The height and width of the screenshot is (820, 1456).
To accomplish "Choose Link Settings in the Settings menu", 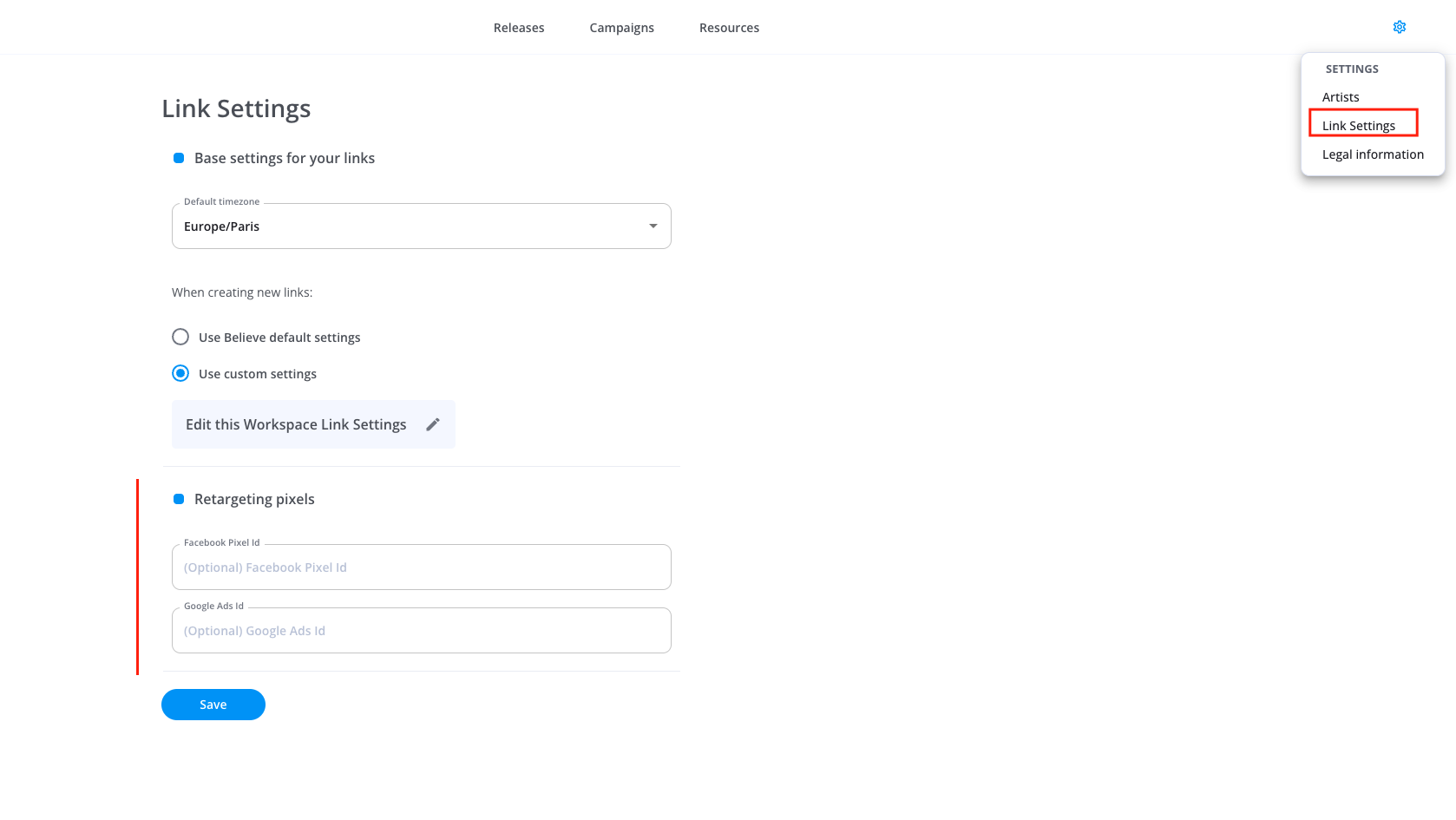I will [x=1359, y=126].
